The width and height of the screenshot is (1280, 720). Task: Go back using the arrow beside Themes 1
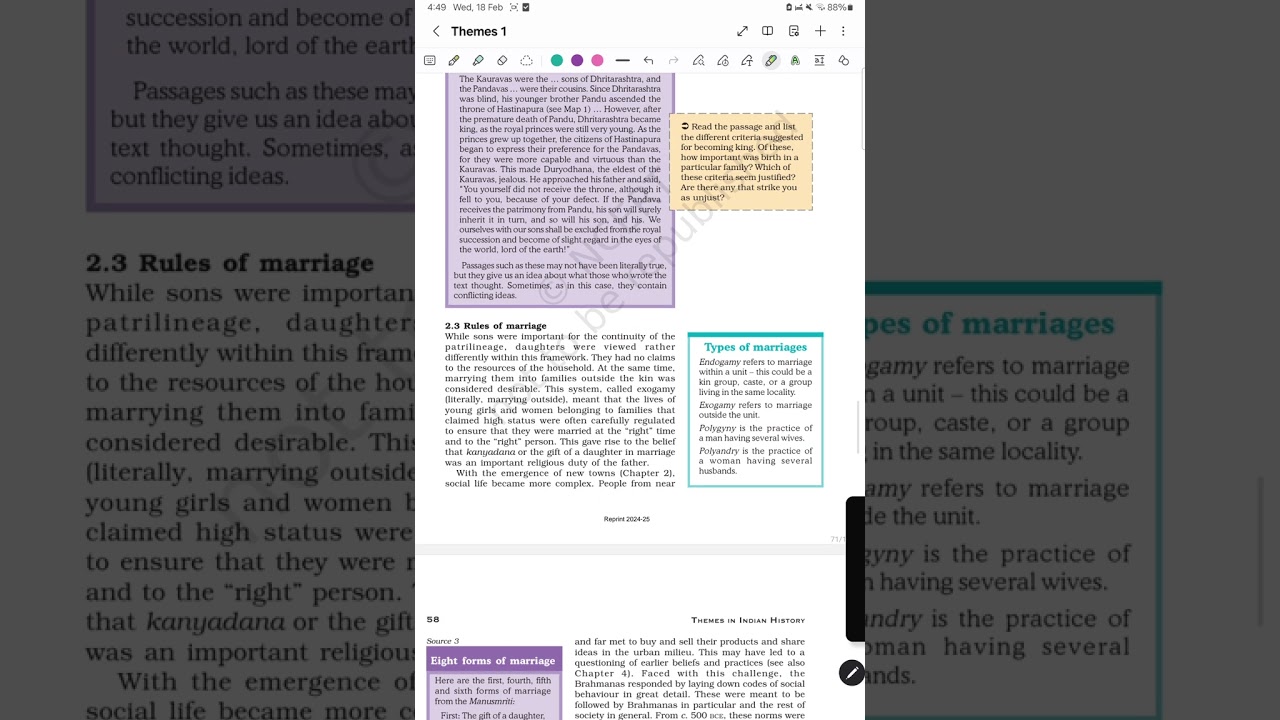tap(436, 31)
